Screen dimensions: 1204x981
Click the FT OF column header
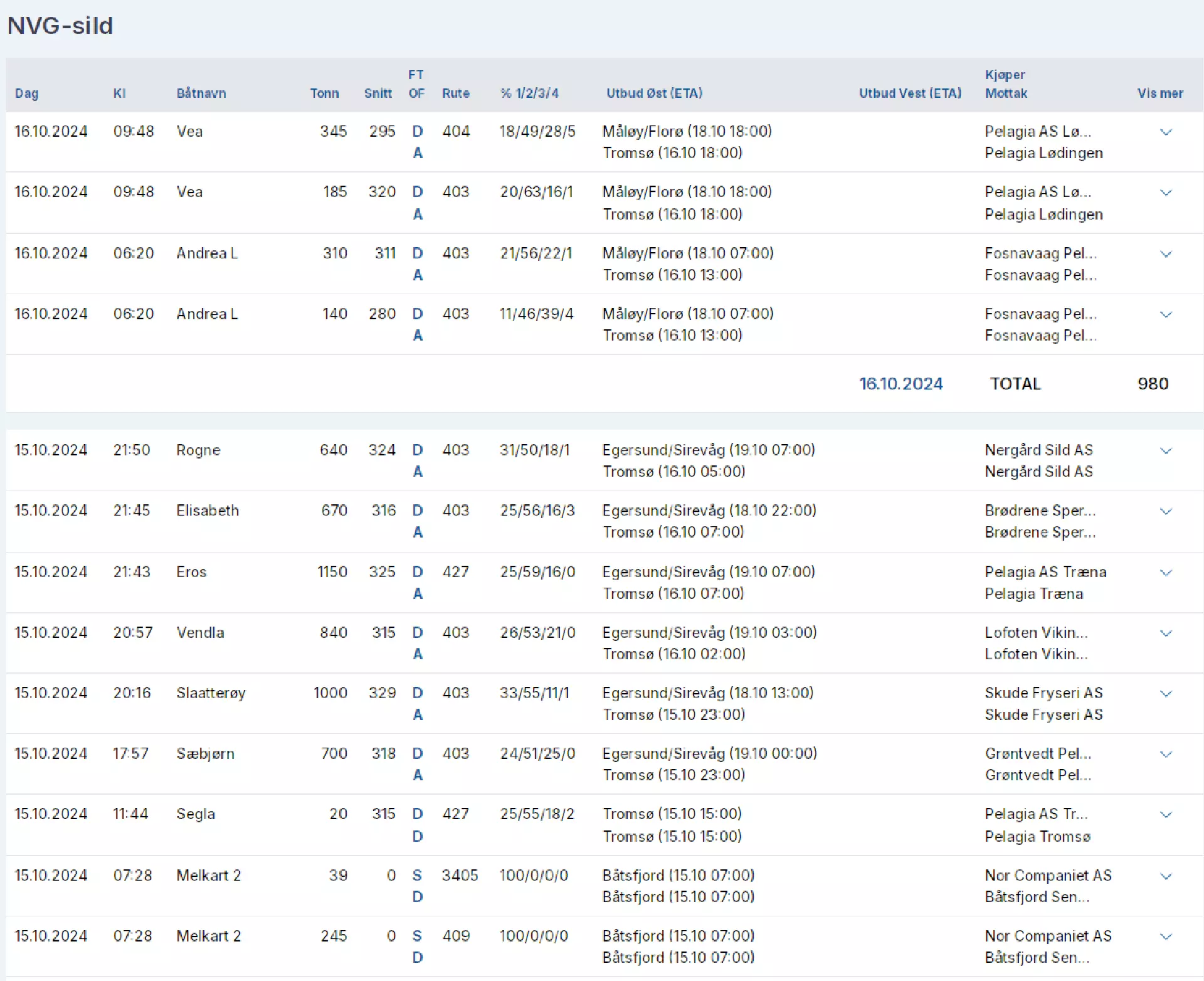point(416,84)
